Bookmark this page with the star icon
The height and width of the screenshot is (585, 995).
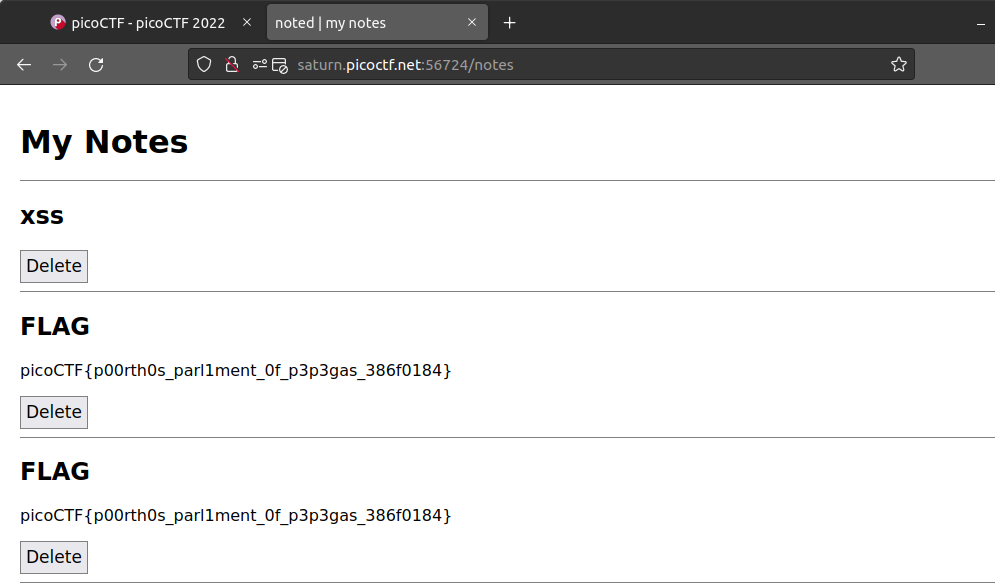tap(898, 65)
